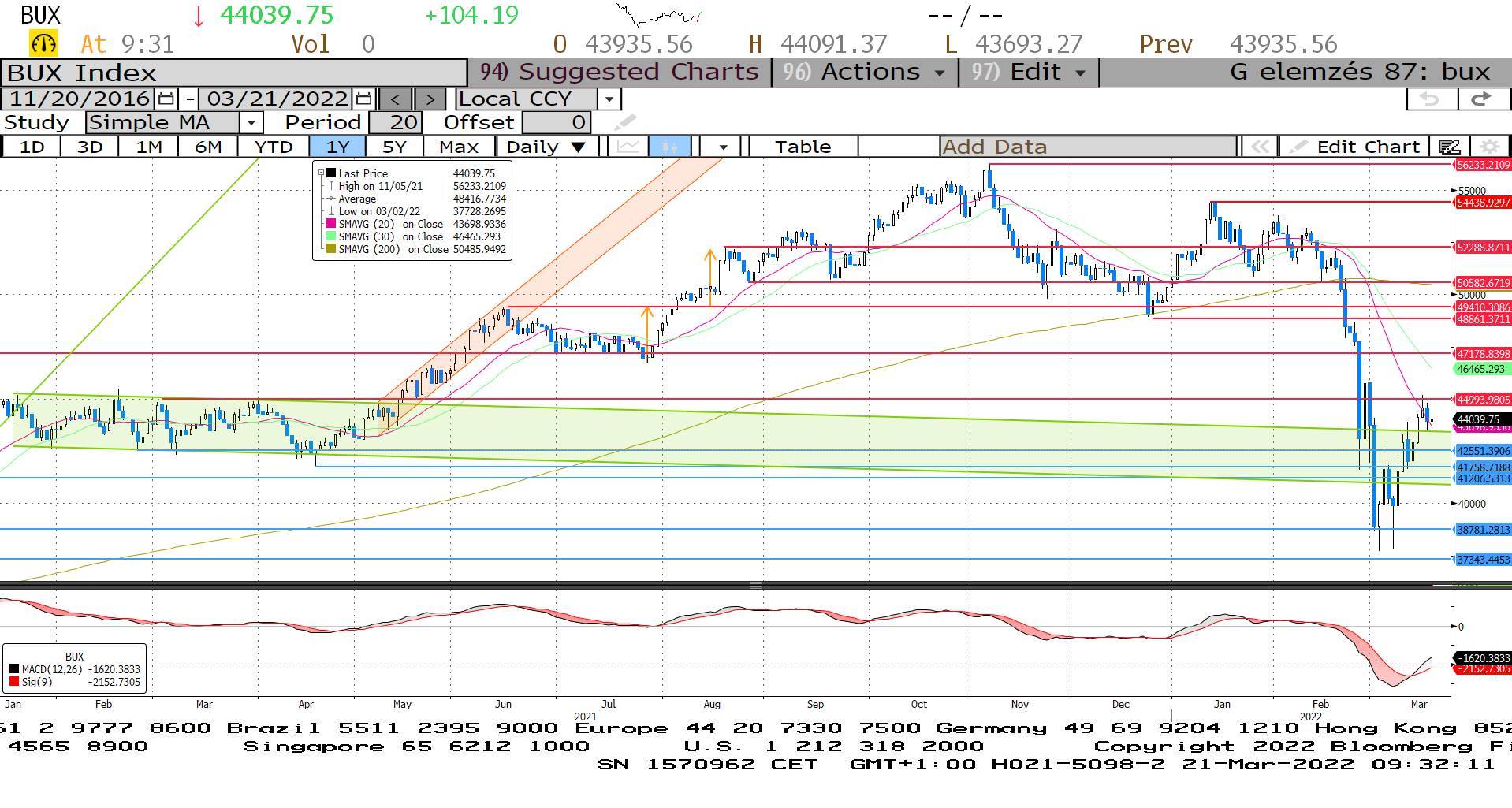This screenshot has width=1512, height=808.
Task: Click the Period value field
Action: [x=395, y=122]
